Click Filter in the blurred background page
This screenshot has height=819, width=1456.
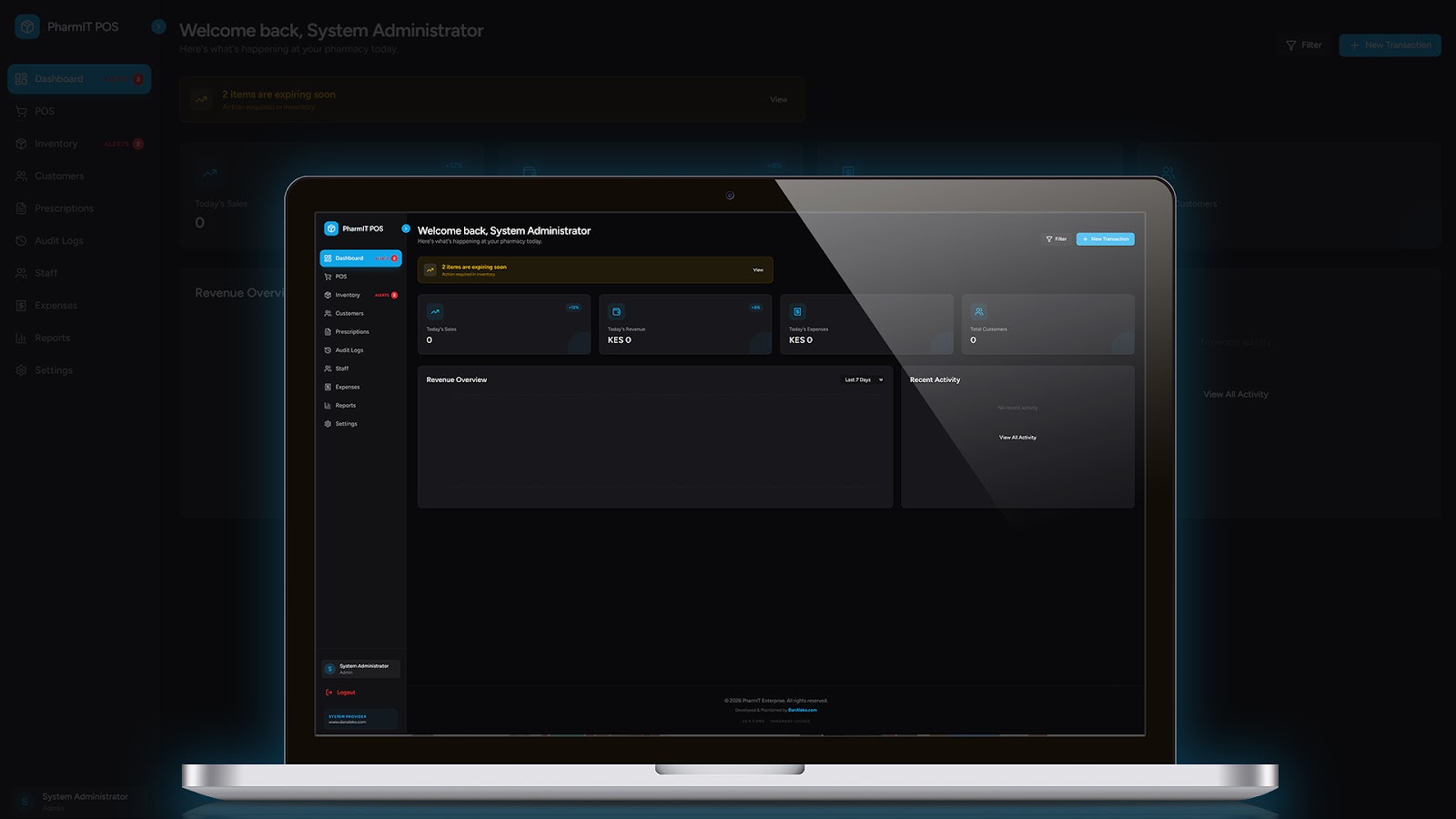(x=1304, y=45)
